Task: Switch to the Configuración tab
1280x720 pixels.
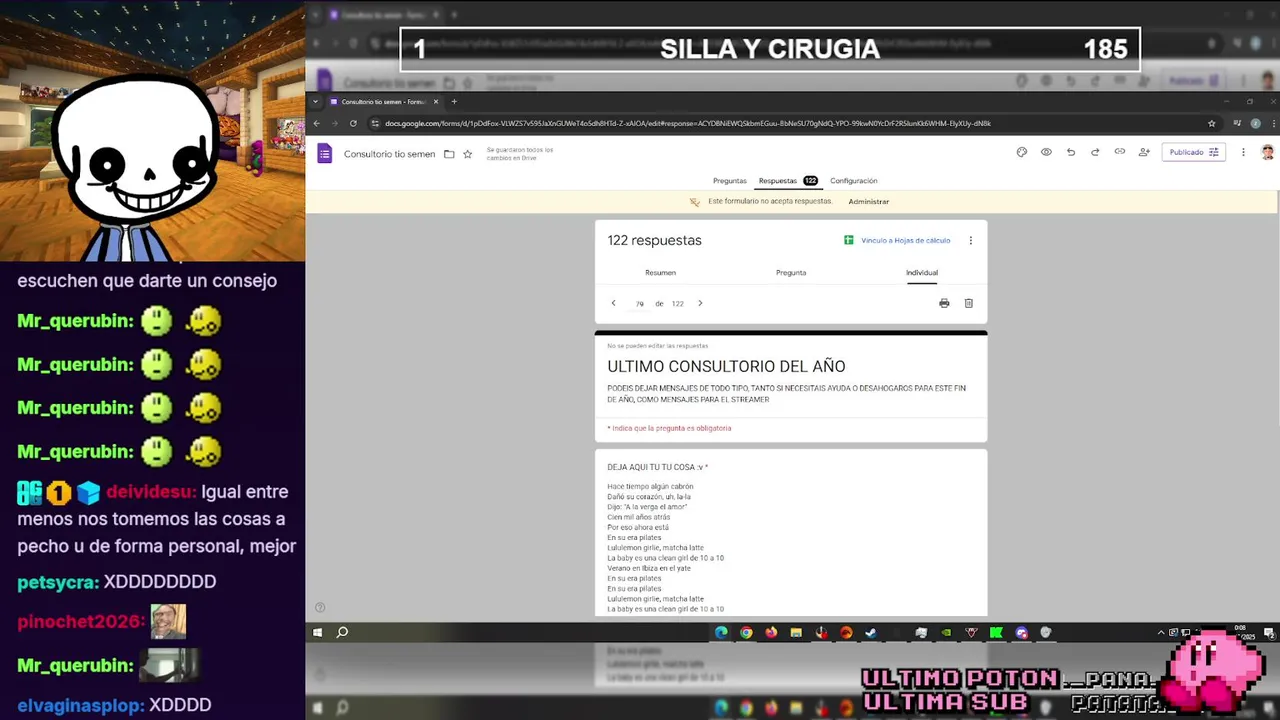Action: pos(853,181)
